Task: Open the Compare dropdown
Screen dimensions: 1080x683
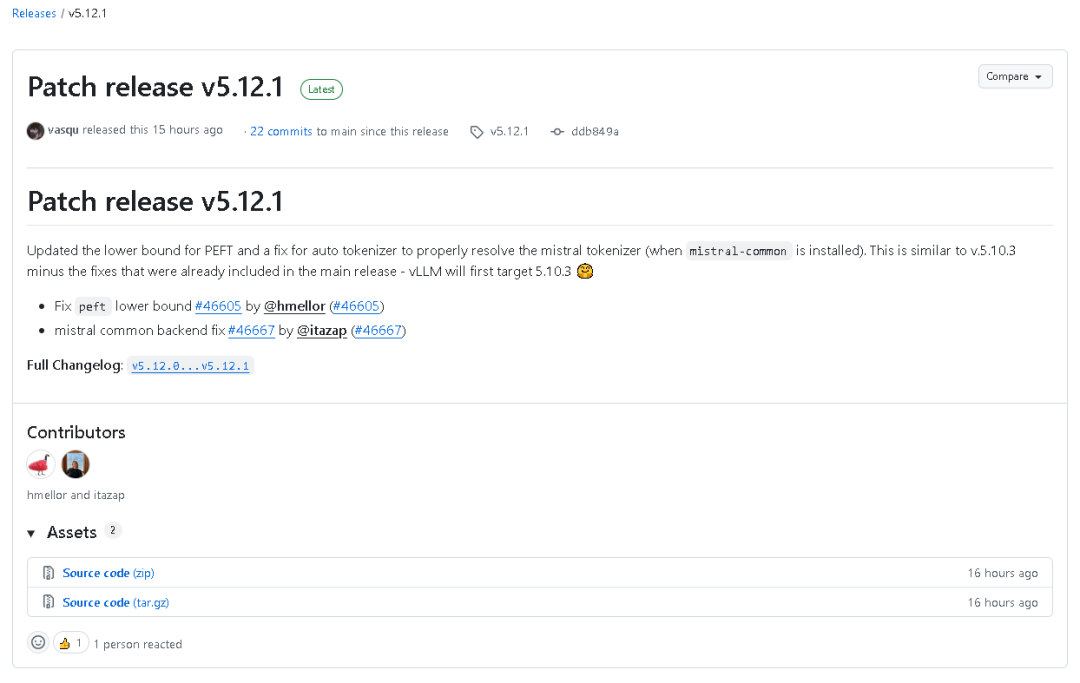Action: pyautogui.click(x=1015, y=76)
